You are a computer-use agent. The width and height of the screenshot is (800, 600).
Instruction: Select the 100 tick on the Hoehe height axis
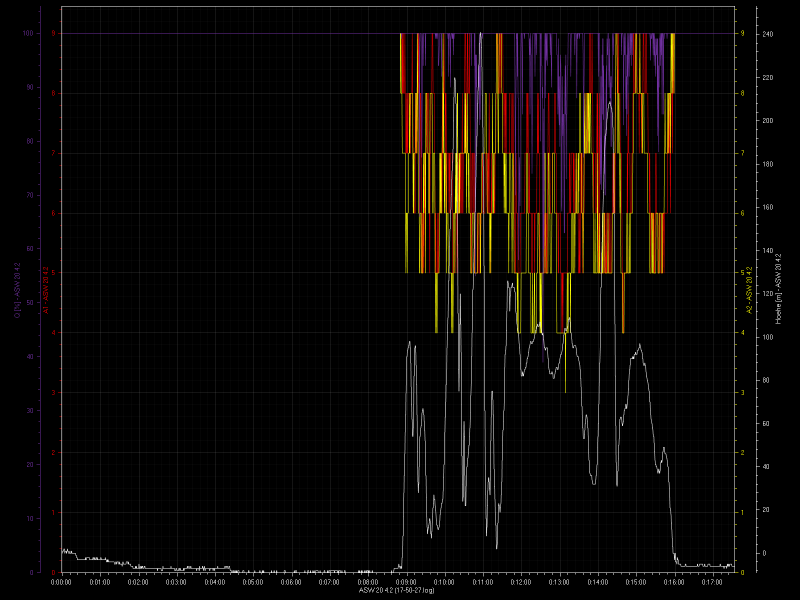pos(768,337)
